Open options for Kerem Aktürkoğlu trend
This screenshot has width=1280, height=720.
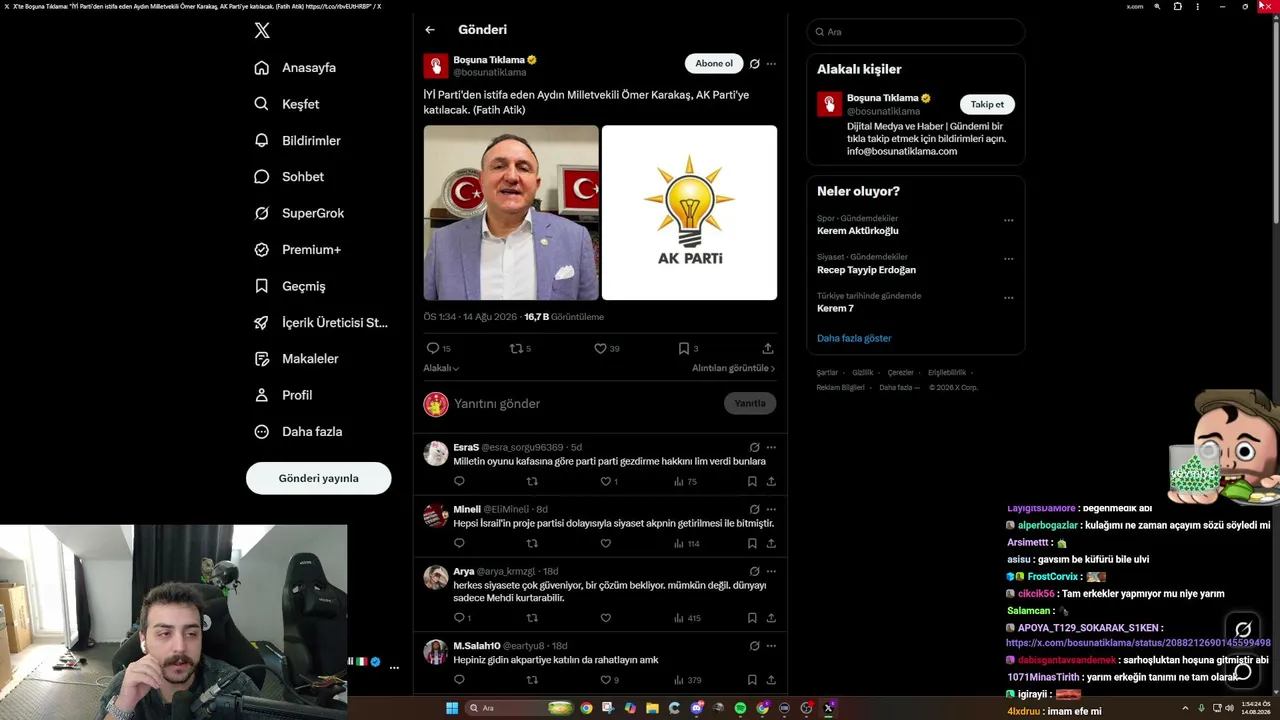pos(1008,220)
